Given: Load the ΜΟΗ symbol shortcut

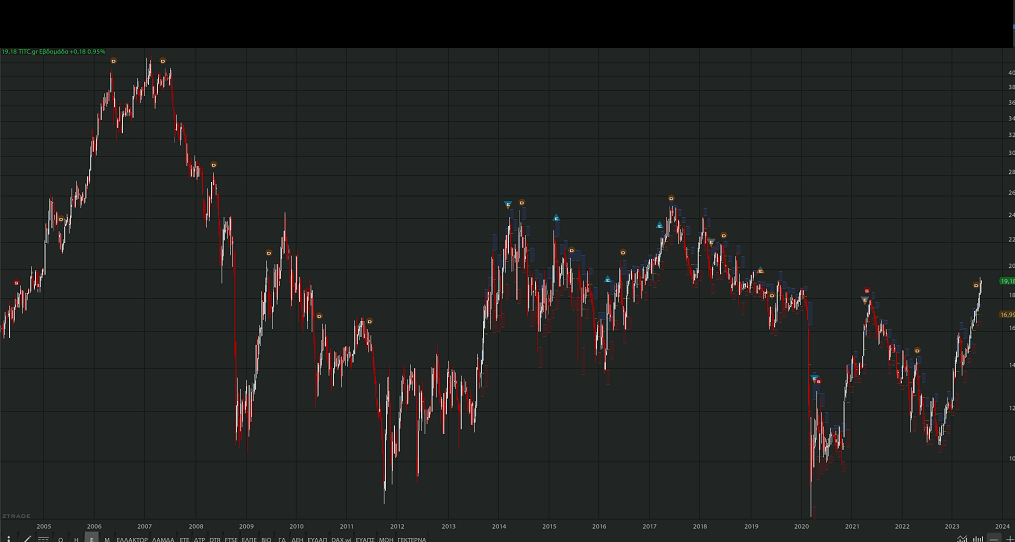Looking at the screenshot, I should (386, 539).
